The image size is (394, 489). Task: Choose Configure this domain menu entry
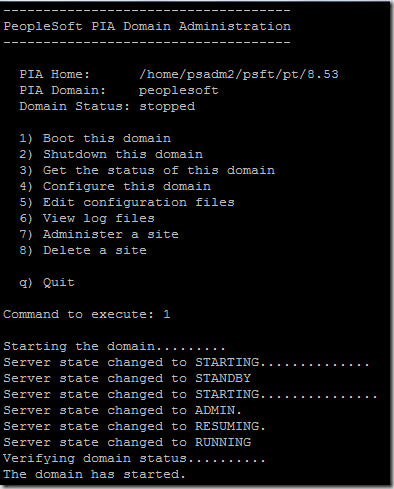pos(115,186)
